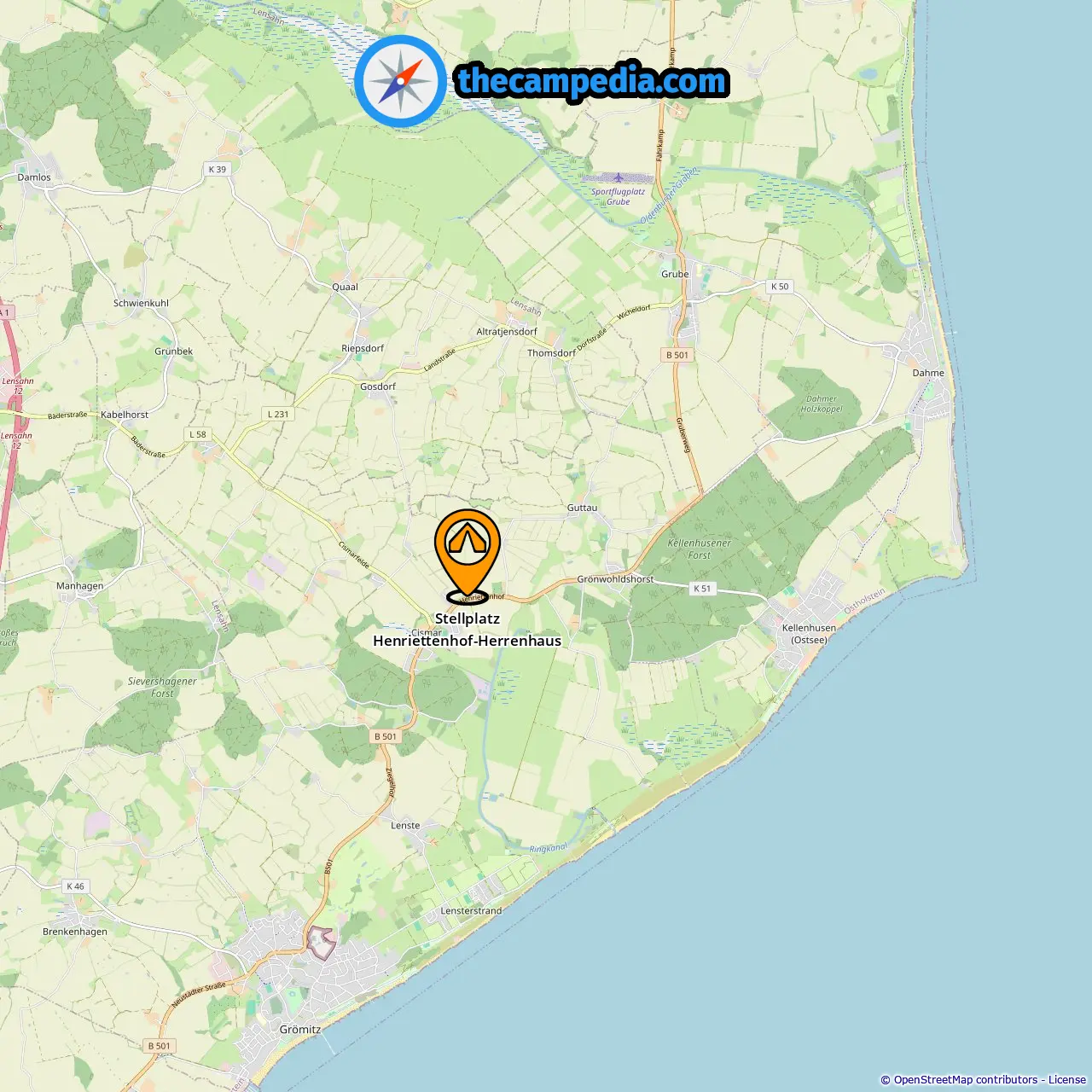Click the Damlos village label
Screen dimensions: 1092x1092
coord(34,177)
